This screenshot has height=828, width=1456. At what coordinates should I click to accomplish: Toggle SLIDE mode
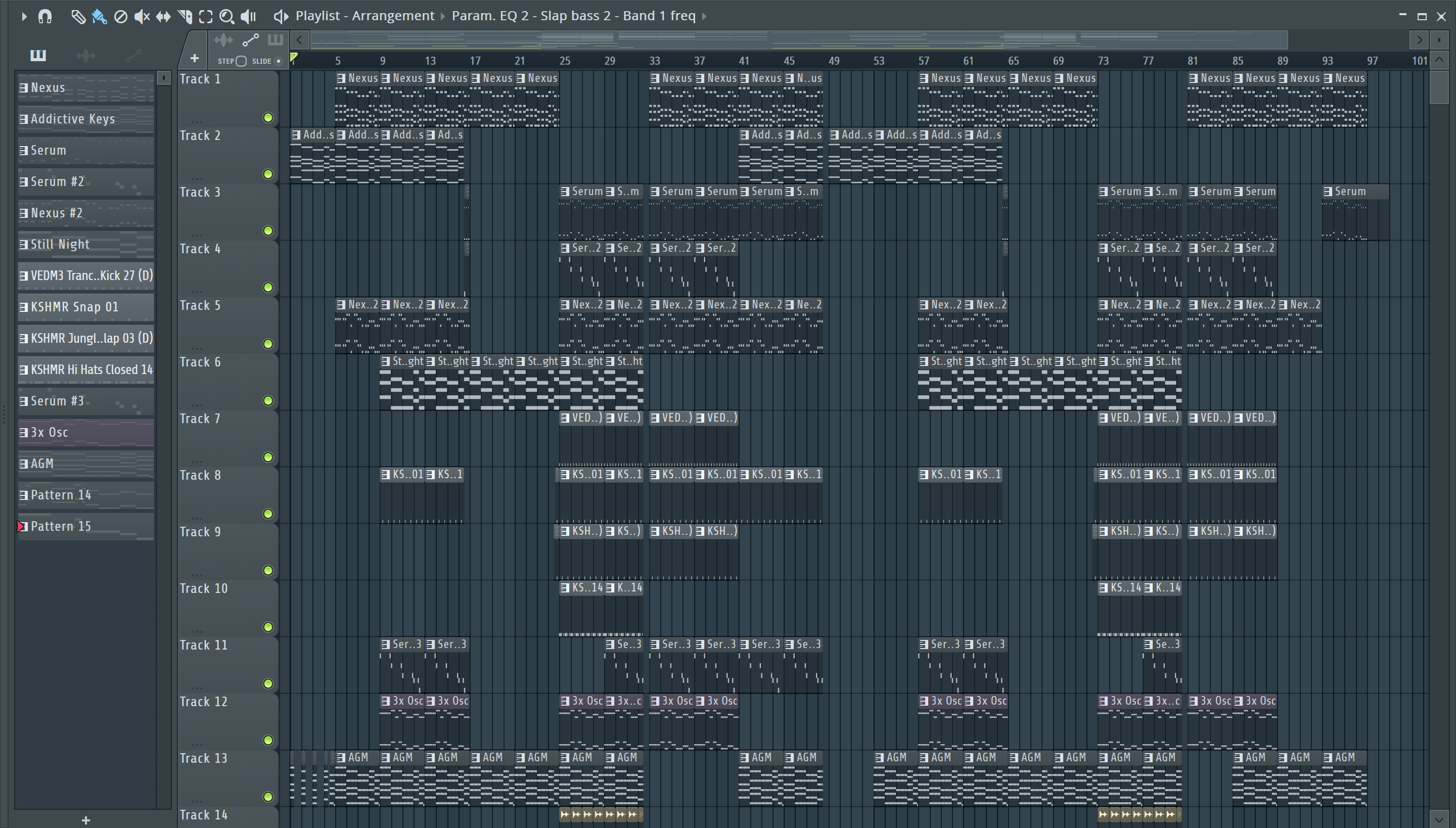[278, 61]
